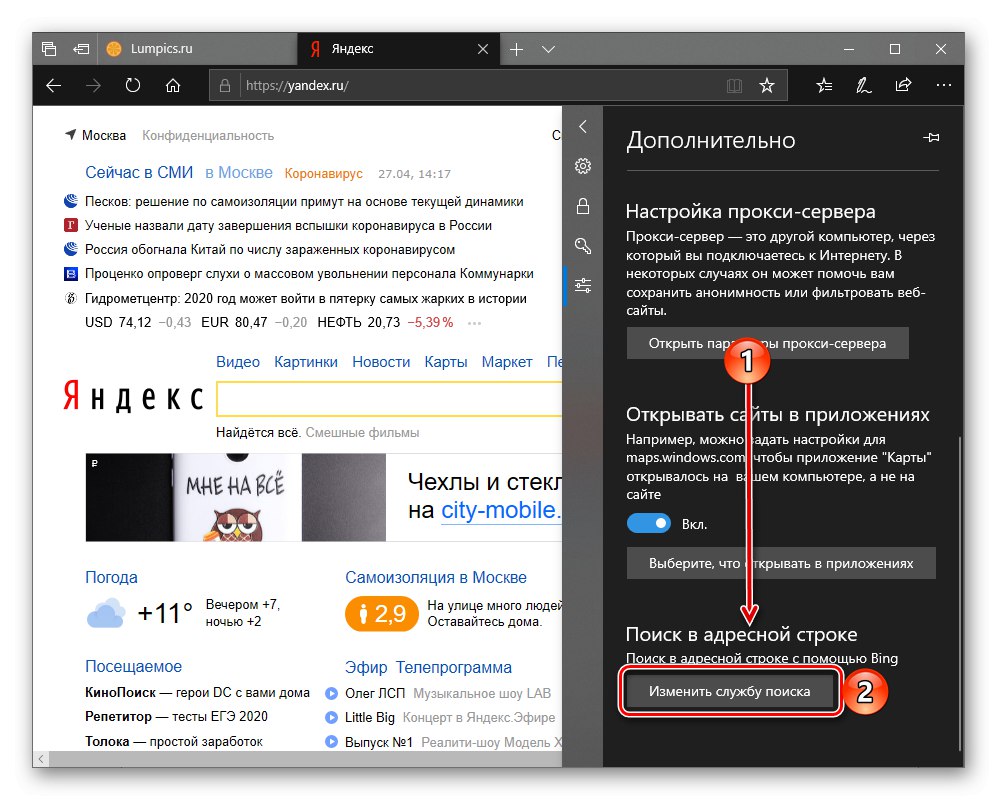Open General settings gear section

coord(583,167)
